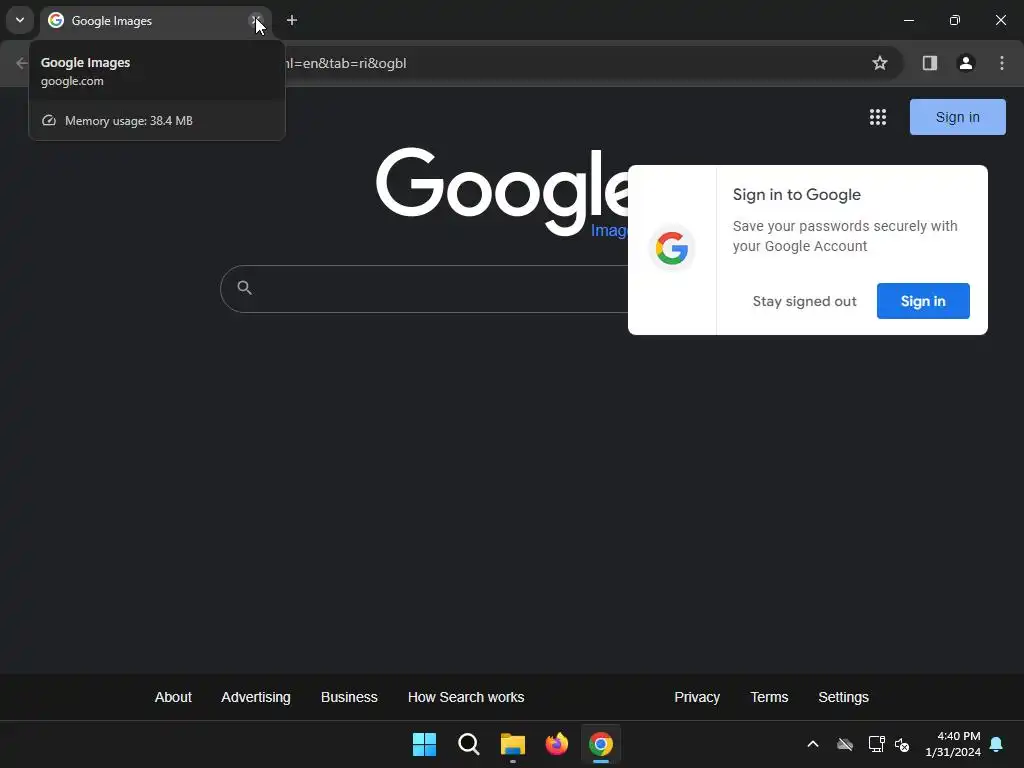
Task: Open the Chrome profile avatar icon
Action: 966,63
